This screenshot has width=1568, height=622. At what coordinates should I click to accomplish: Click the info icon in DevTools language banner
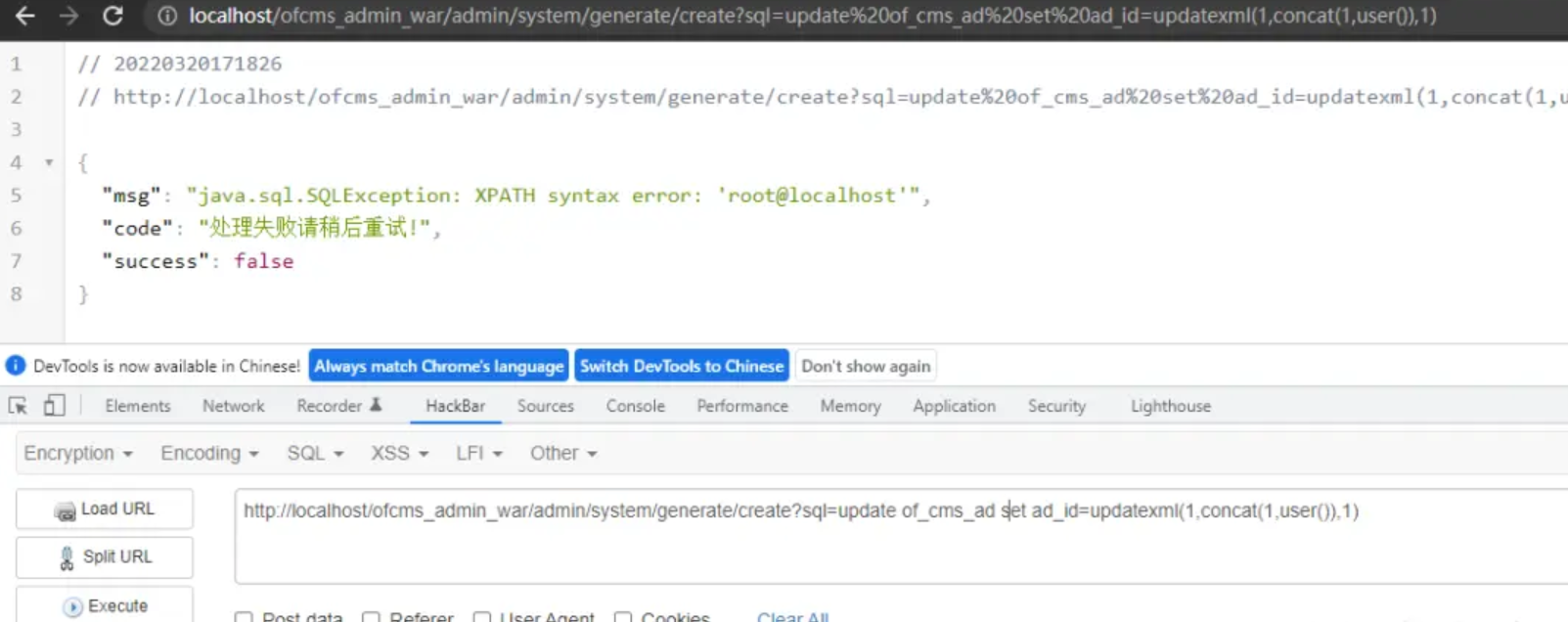click(16, 366)
